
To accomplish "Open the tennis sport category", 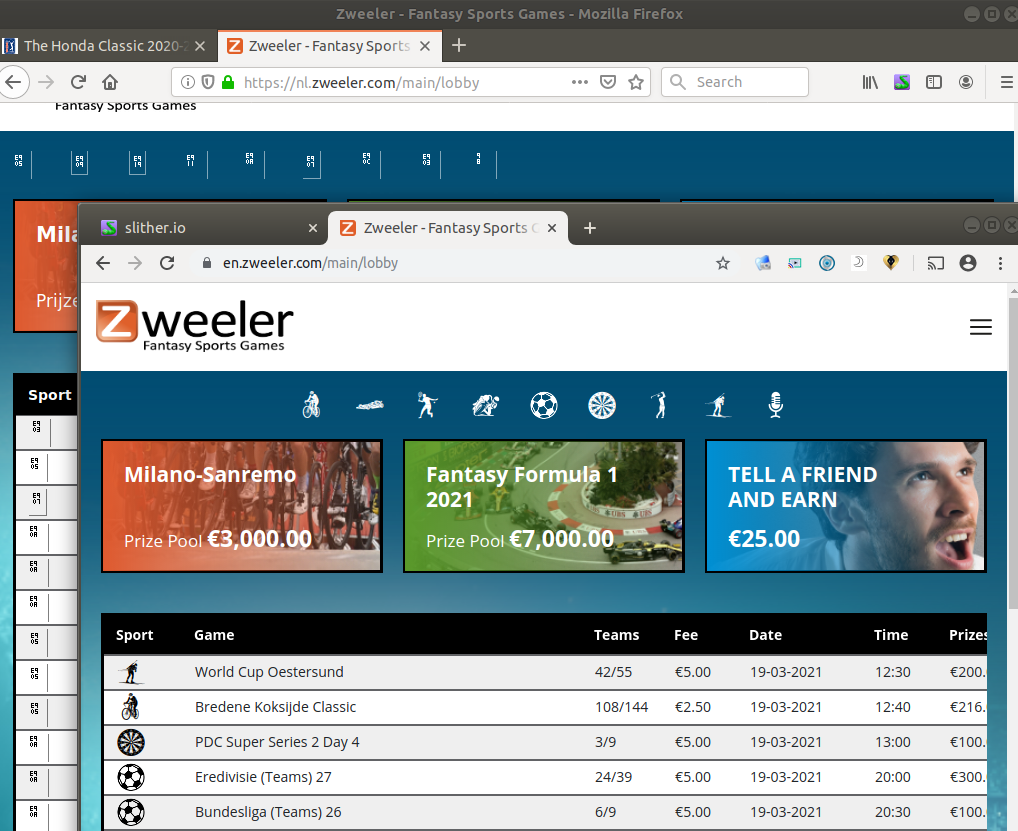I will click(x=427, y=405).
